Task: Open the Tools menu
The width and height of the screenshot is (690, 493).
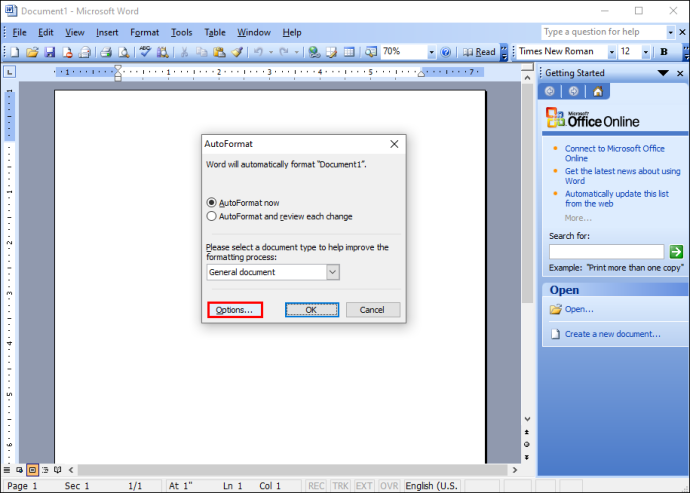Action: [181, 32]
